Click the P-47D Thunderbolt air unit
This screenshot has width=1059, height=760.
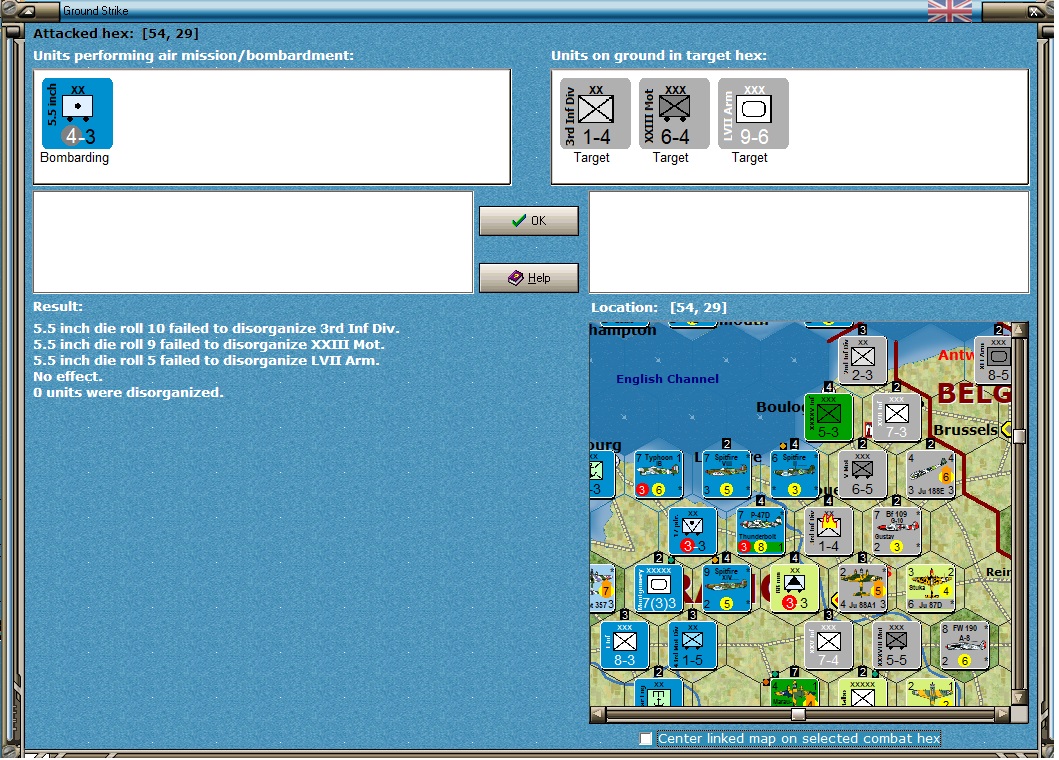(760, 530)
